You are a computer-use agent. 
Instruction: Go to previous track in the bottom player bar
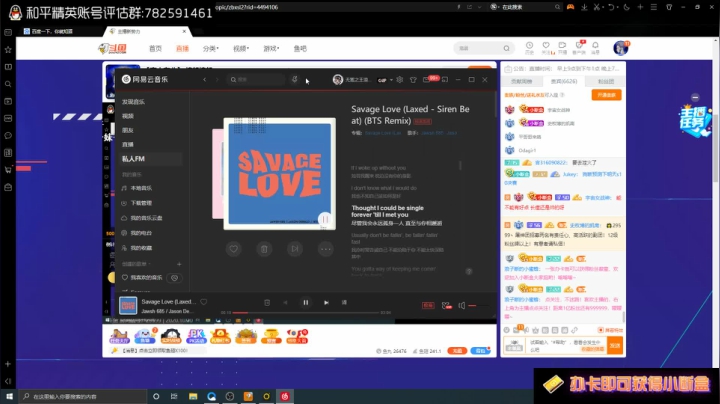[286, 303]
